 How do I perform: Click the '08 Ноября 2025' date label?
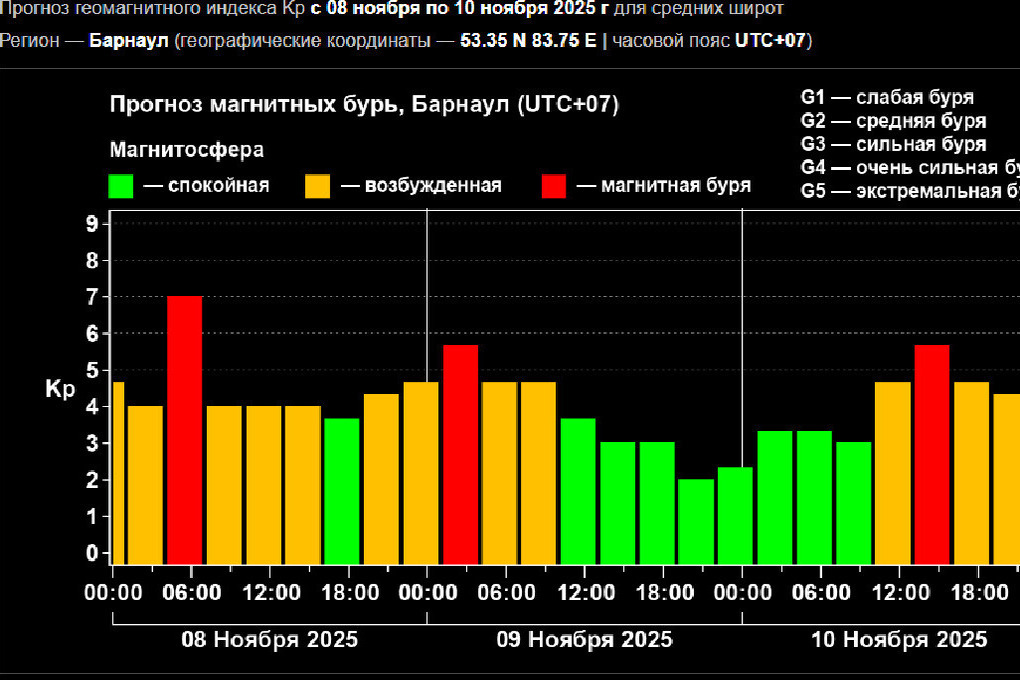[269, 639]
